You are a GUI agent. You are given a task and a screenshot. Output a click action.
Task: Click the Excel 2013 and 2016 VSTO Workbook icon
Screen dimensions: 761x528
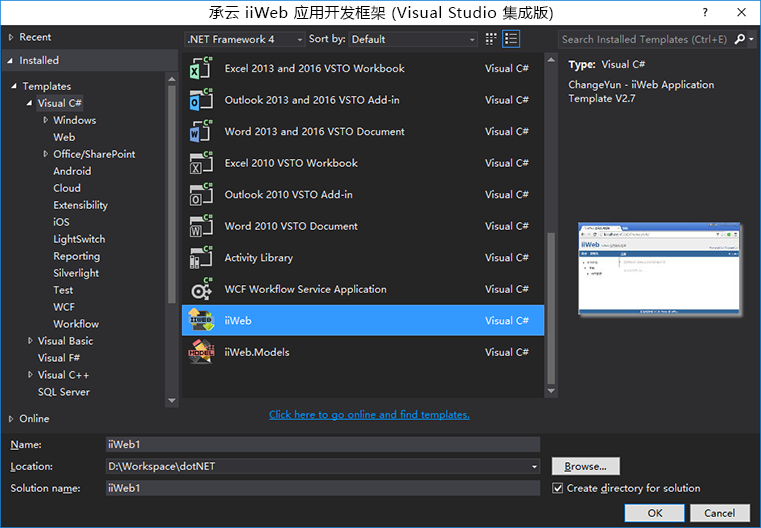[201, 68]
